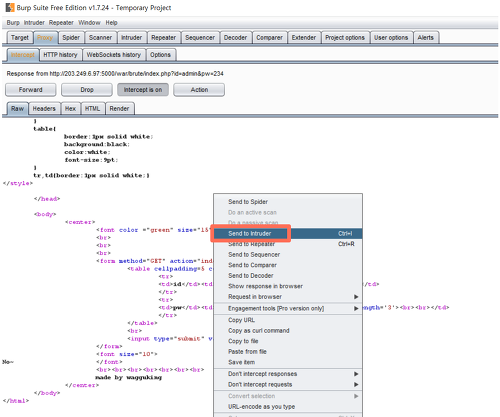
Task: Expand Engagement tools submenu arrow
Action: pos(356,308)
